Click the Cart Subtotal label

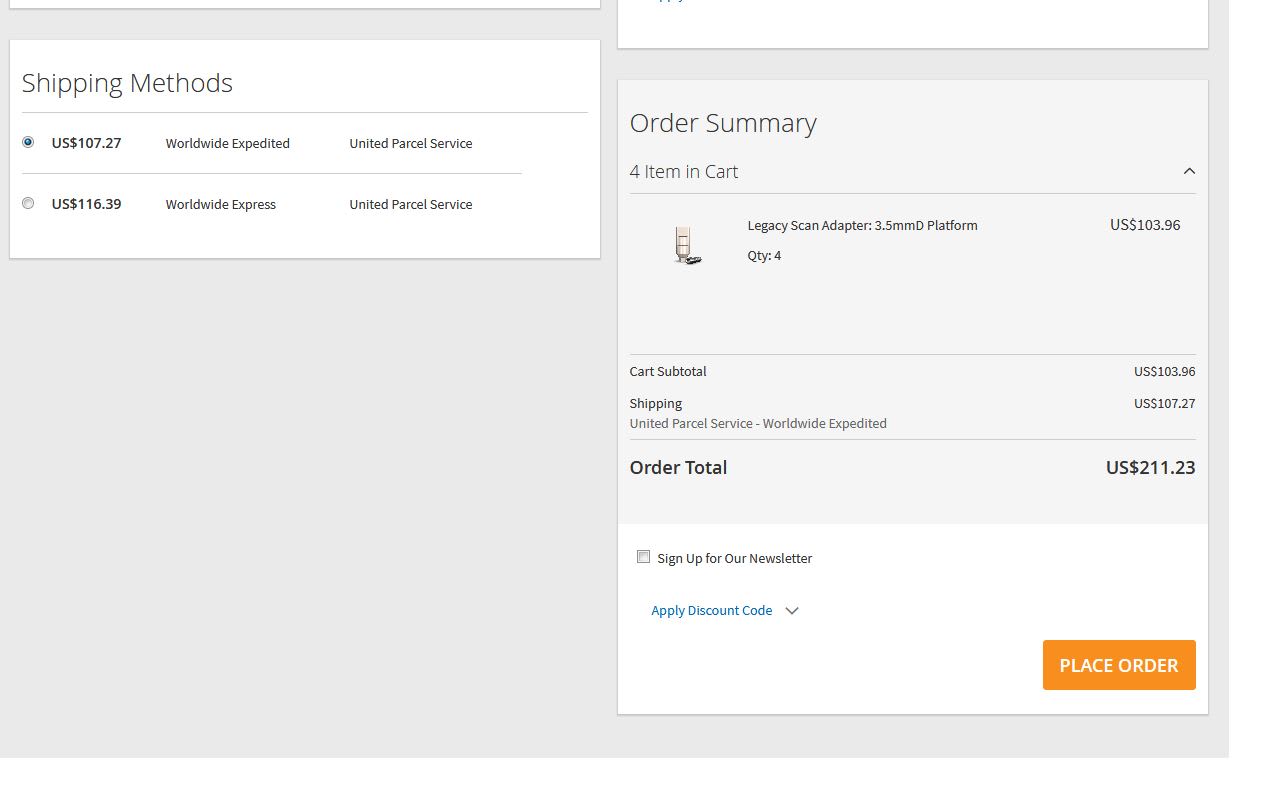click(x=668, y=372)
